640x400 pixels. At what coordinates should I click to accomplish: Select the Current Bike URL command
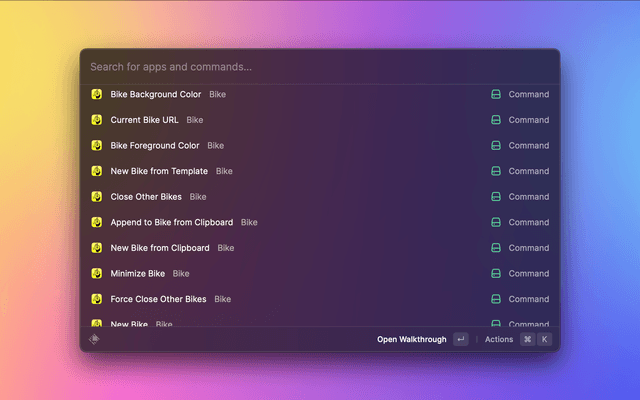coord(145,120)
